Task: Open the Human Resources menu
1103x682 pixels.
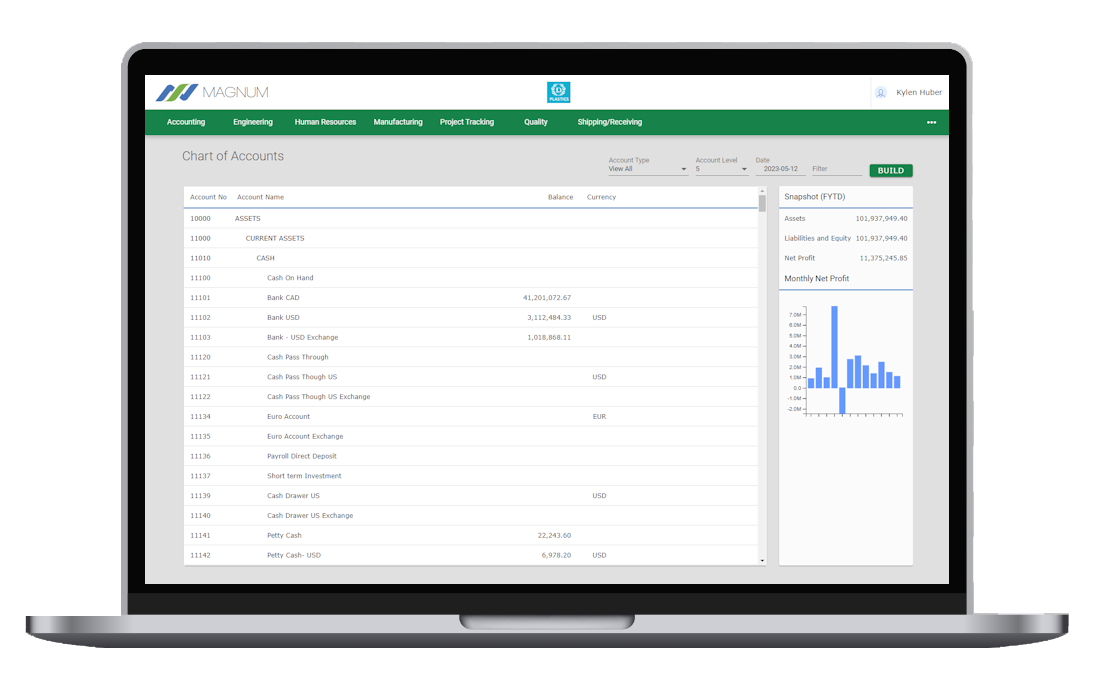Action: pyautogui.click(x=325, y=122)
